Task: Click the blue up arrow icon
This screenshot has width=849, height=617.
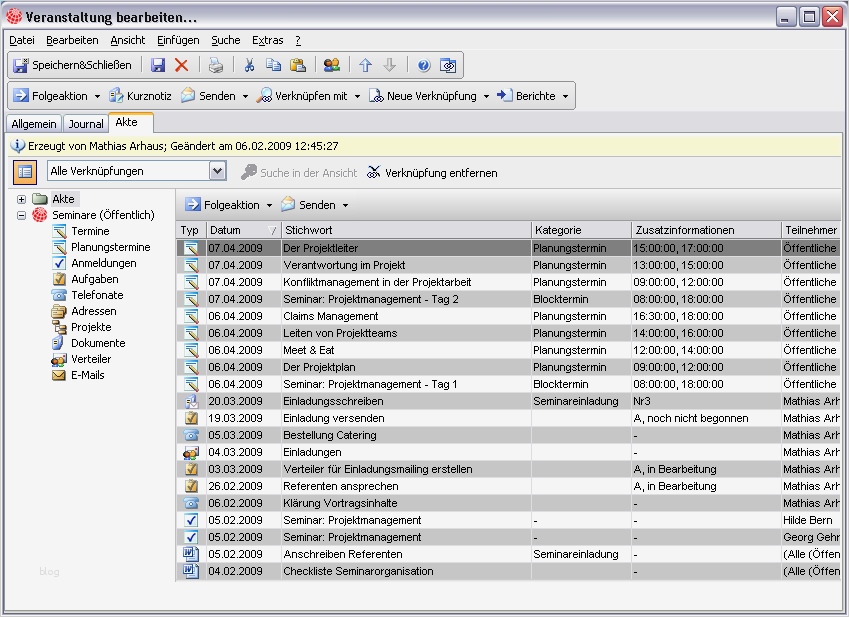Action: click(365, 65)
